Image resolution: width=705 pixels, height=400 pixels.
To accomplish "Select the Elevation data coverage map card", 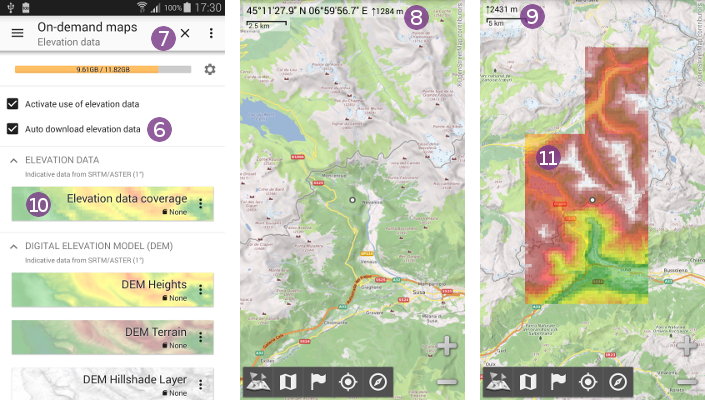I will point(112,204).
